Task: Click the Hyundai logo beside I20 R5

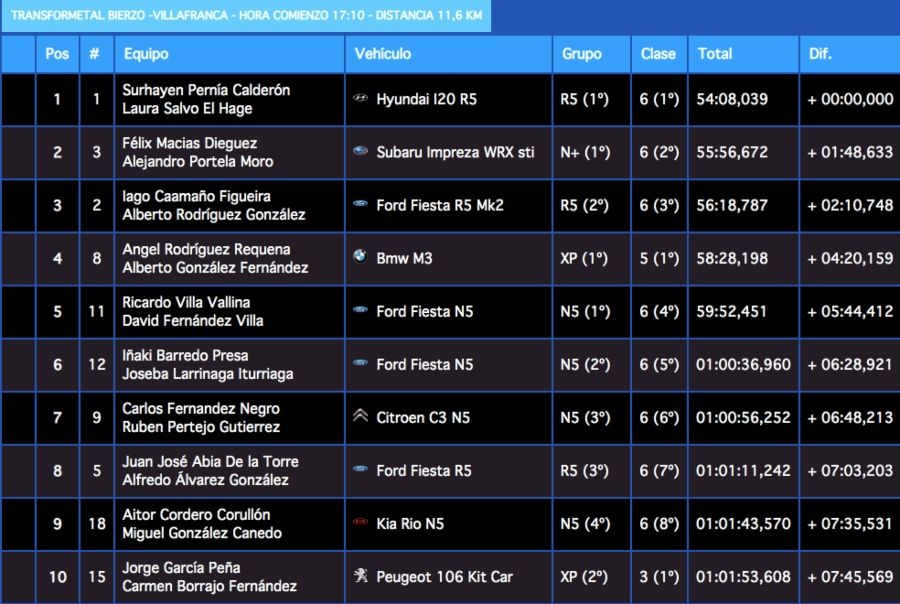Action: tap(361, 99)
